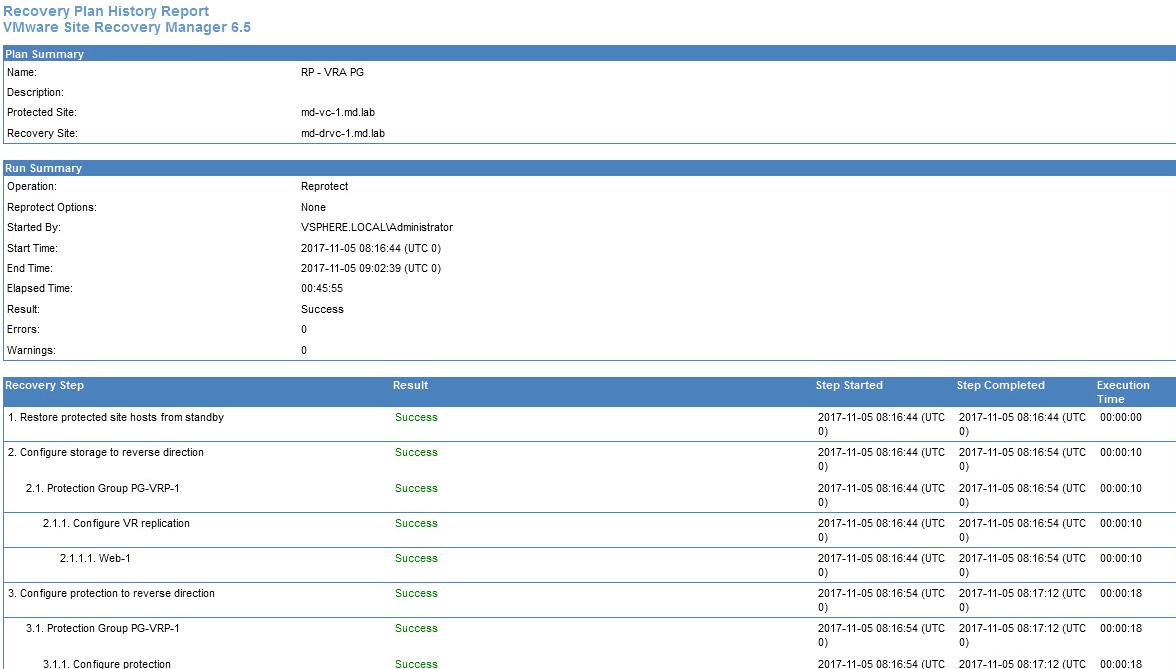The width and height of the screenshot is (1176, 669).
Task: Click the Success result for step 2.1.1
Action: point(416,524)
